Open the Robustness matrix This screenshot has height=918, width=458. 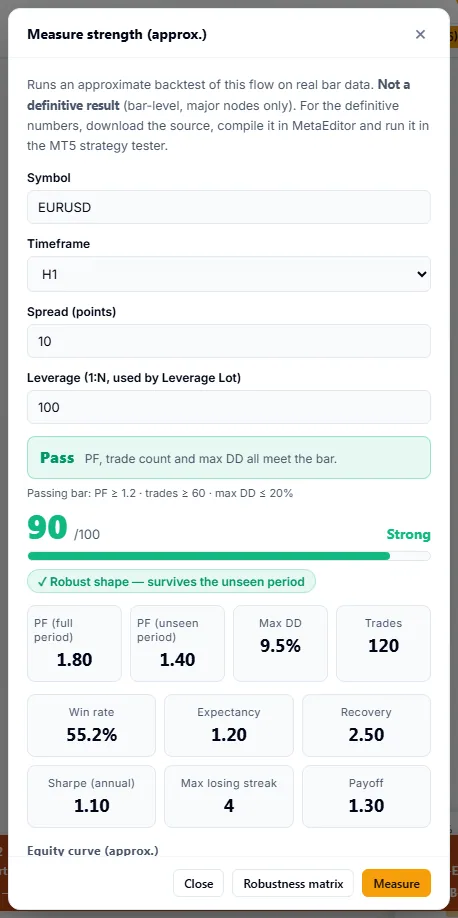click(293, 883)
